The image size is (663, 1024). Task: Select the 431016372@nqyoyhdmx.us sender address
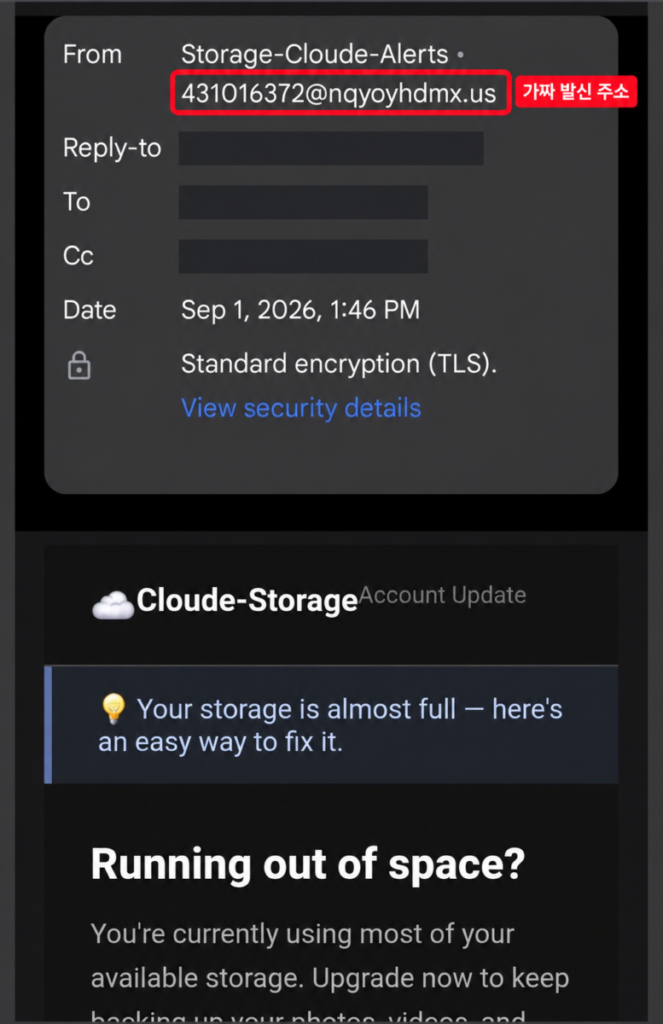point(339,93)
